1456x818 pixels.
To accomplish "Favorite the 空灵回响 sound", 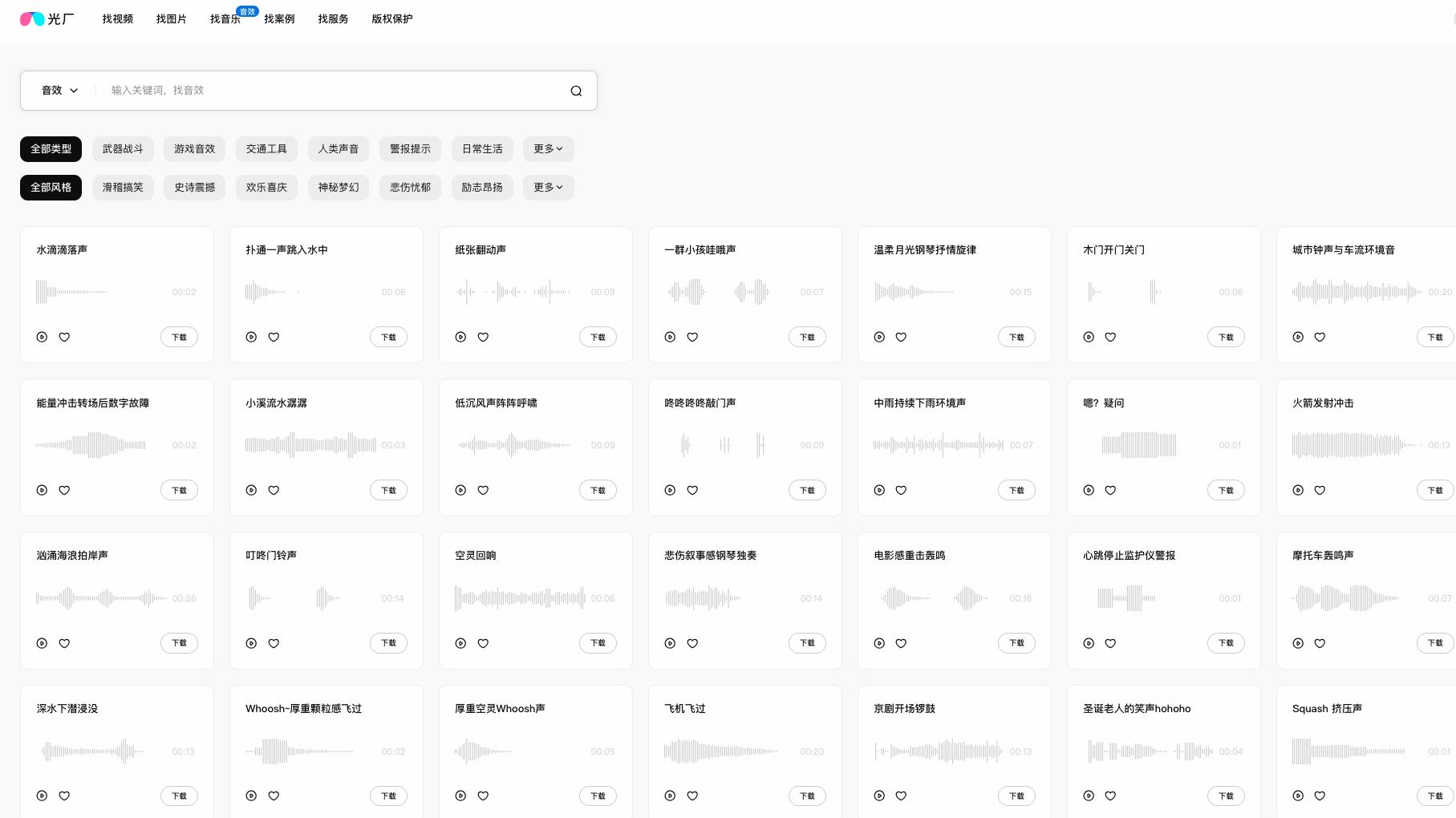I will (x=483, y=643).
